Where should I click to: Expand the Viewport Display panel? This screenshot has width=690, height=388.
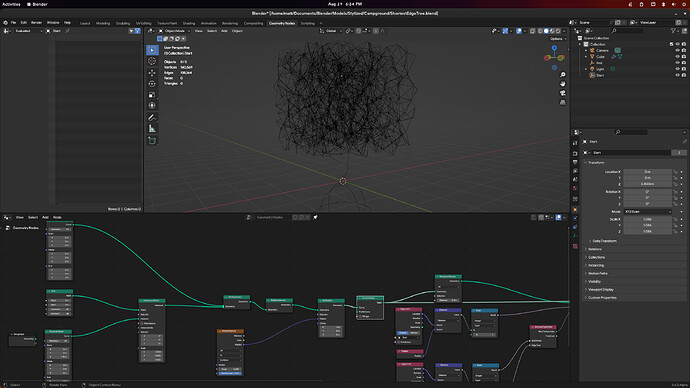tap(600, 290)
